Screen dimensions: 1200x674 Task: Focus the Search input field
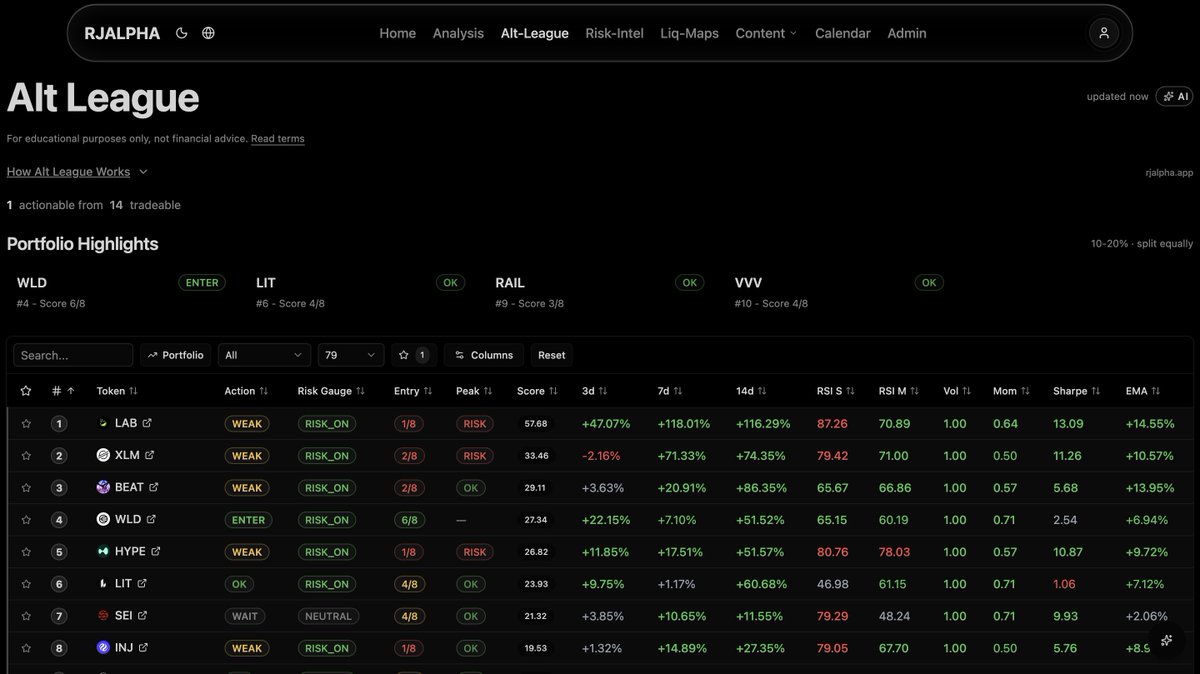(x=73, y=355)
